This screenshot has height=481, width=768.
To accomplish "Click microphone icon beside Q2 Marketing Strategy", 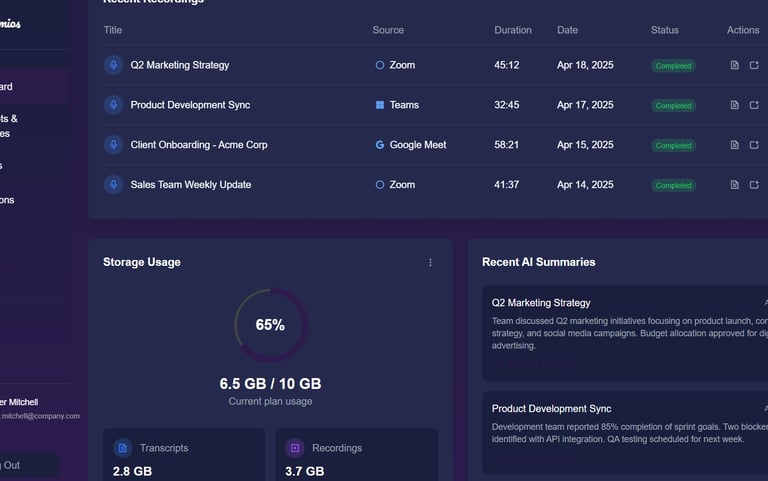I will (113, 65).
